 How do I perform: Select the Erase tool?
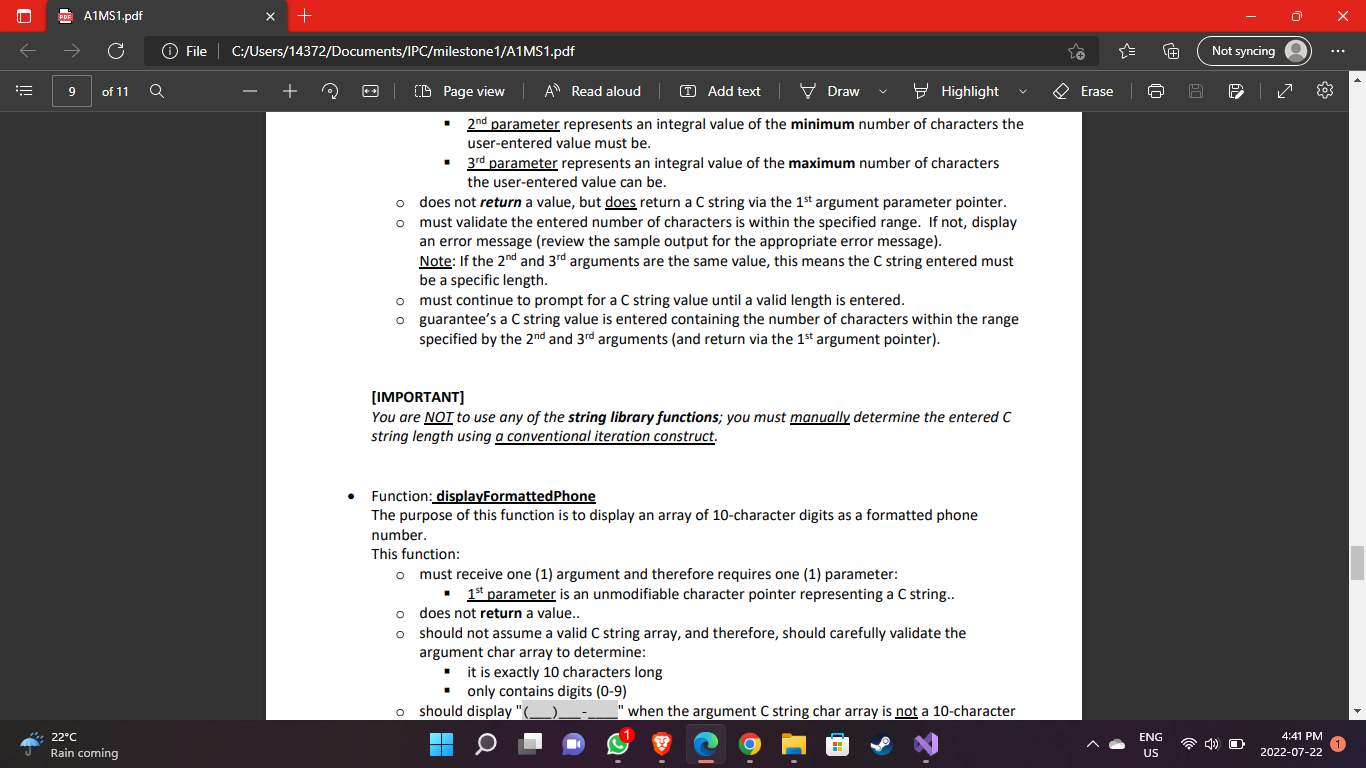pyautogui.click(x=1084, y=91)
